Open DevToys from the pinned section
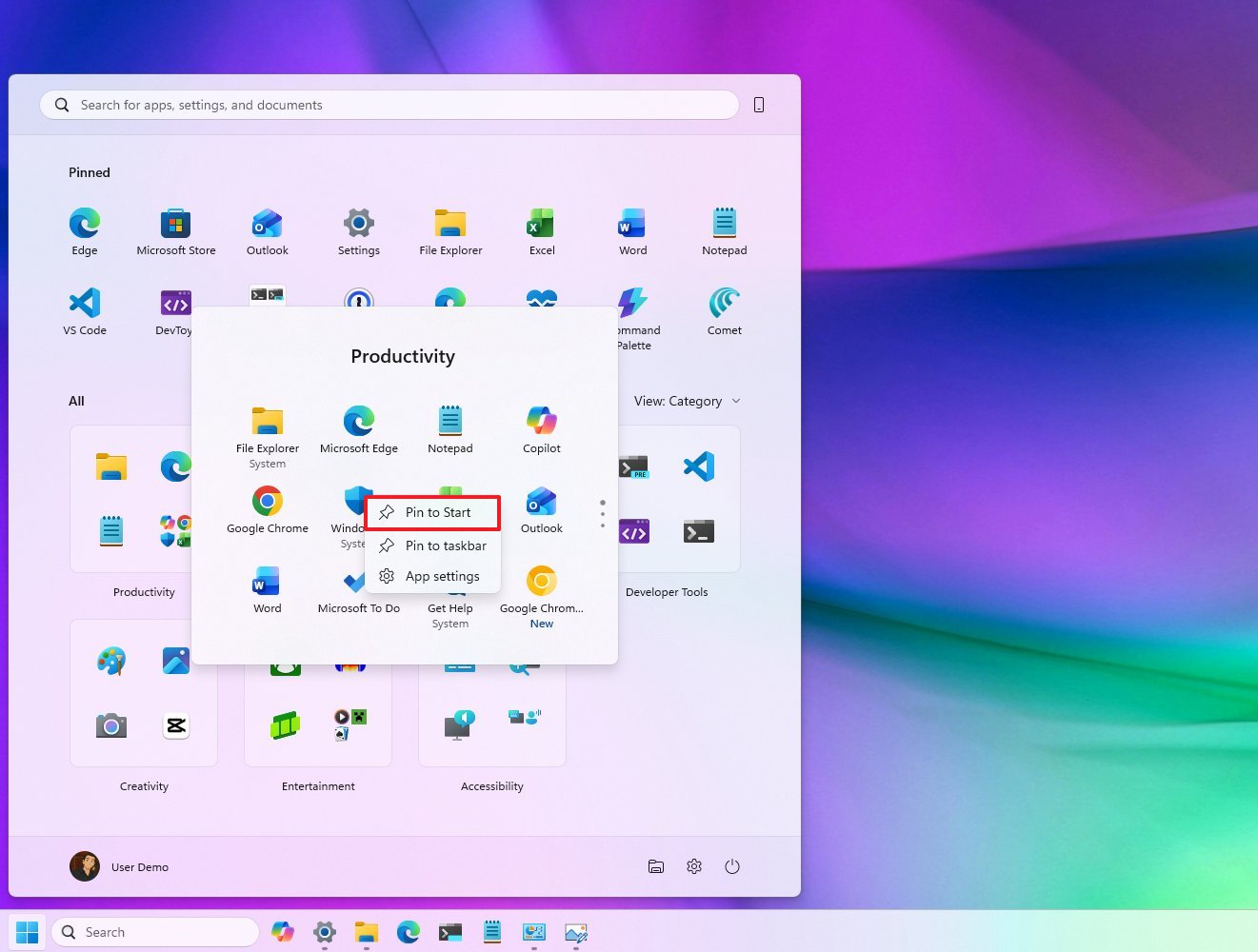This screenshot has height=952, width=1258. 175,303
